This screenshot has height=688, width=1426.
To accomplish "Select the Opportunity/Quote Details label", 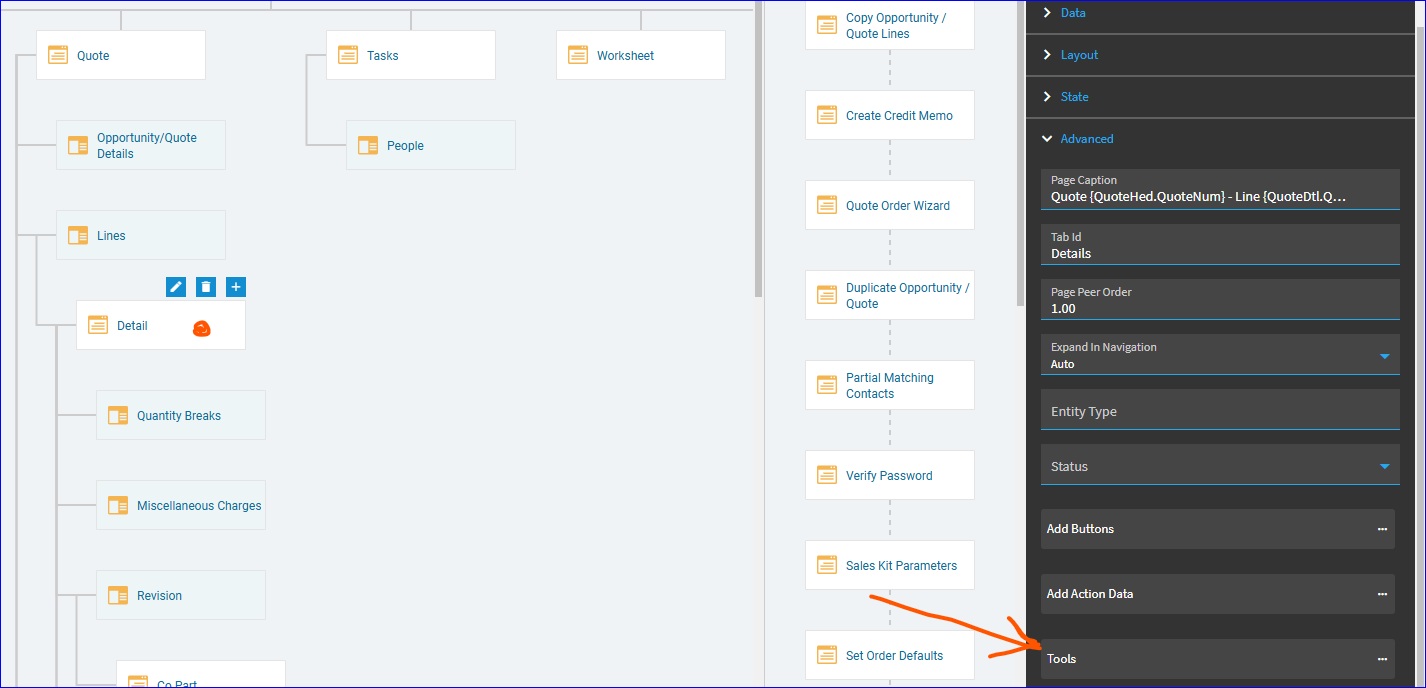I will point(147,146).
